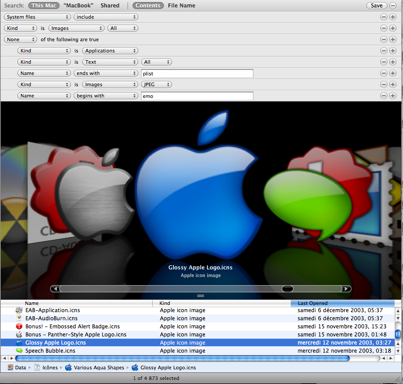
Task: Open the ends with condition dropdown
Action: click(106, 73)
